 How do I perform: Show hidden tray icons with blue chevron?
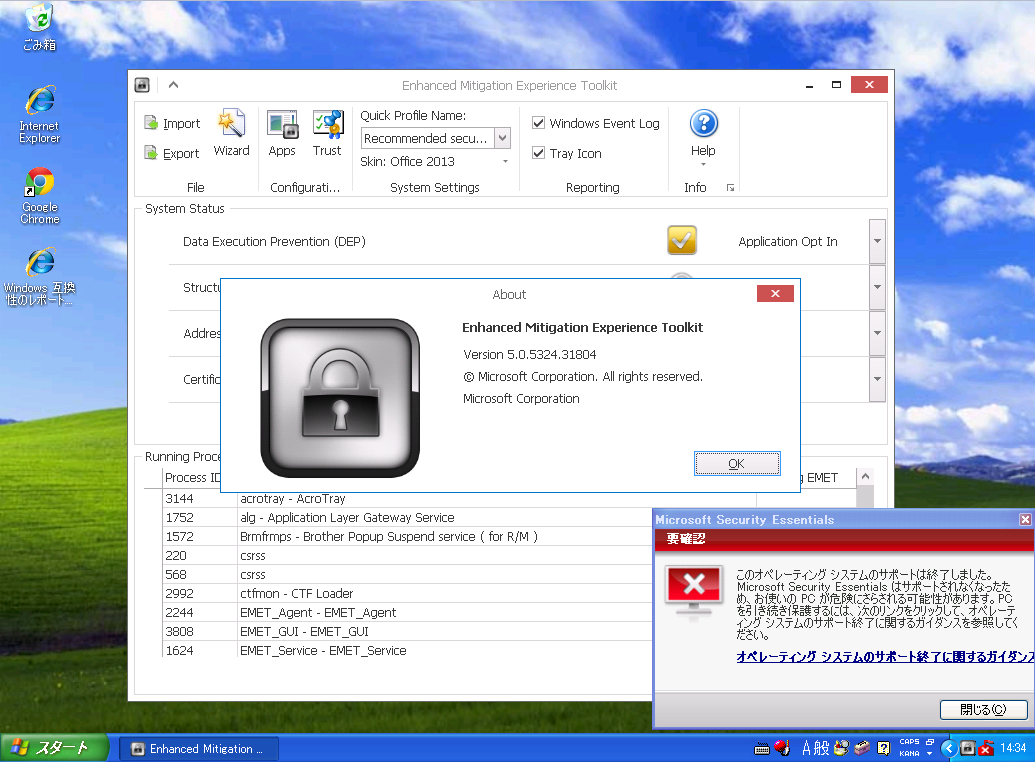[x=949, y=748]
